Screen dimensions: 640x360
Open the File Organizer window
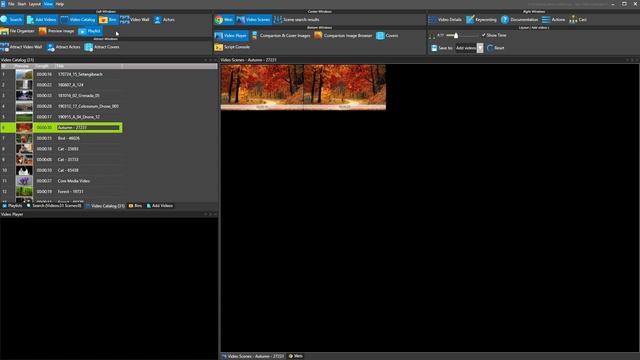pyautogui.click(x=18, y=31)
